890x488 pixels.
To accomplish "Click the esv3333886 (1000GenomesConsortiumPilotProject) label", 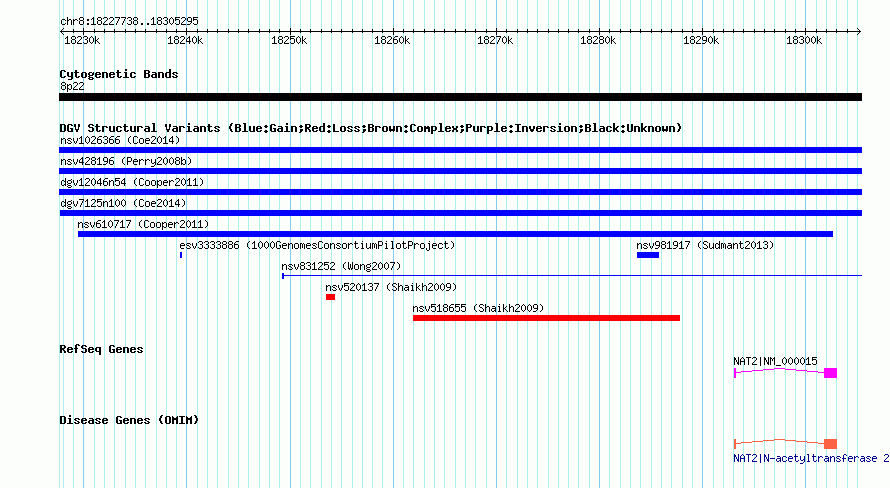I will tap(317, 245).
